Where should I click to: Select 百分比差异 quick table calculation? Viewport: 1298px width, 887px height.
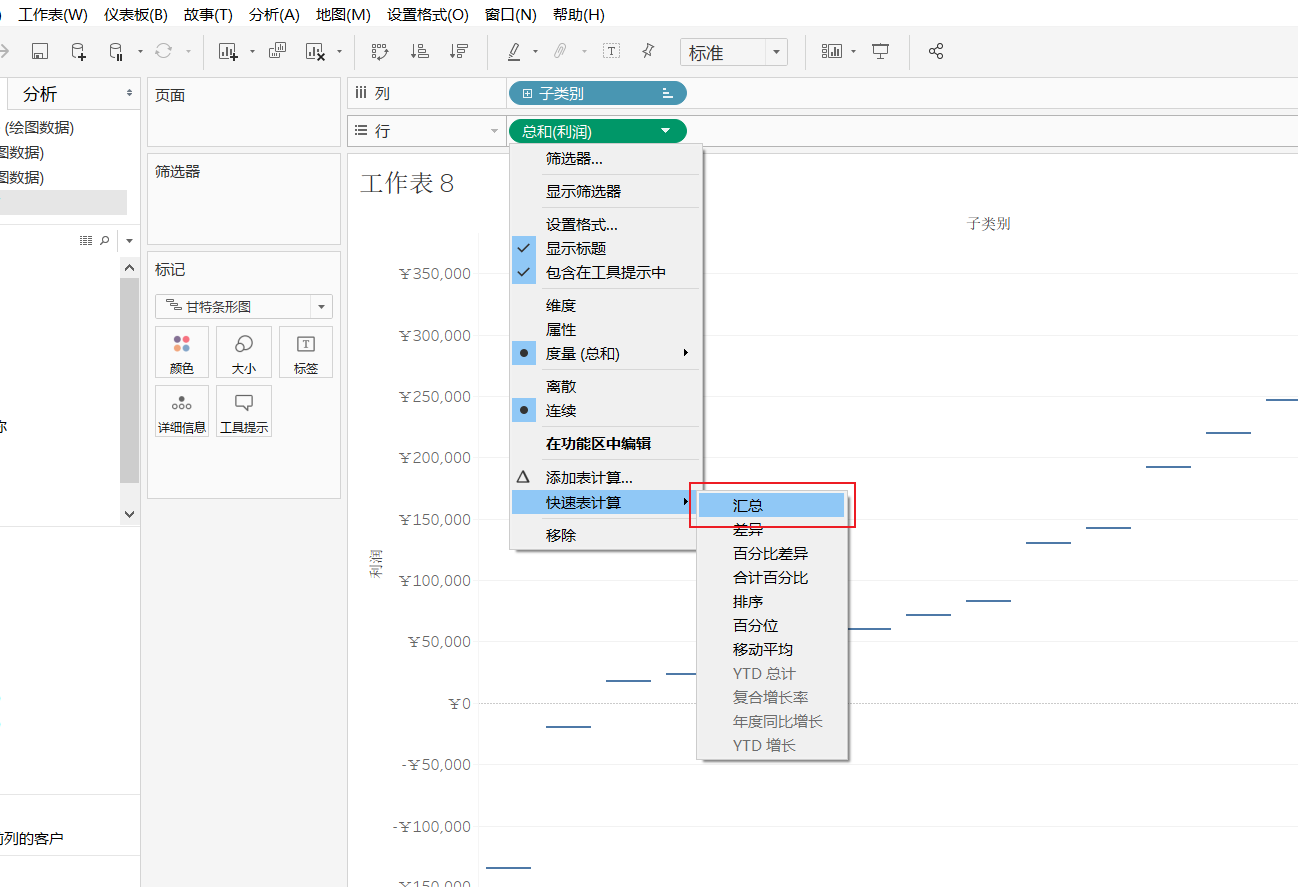(x=772, y=553)
